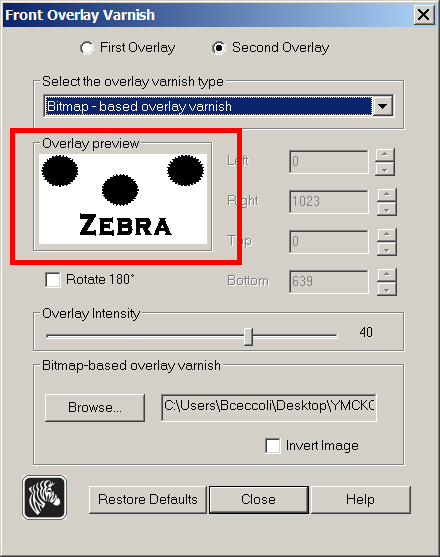Click the bitmap file path field
This screenshot has width=440, height=557.
pos(269,407)
